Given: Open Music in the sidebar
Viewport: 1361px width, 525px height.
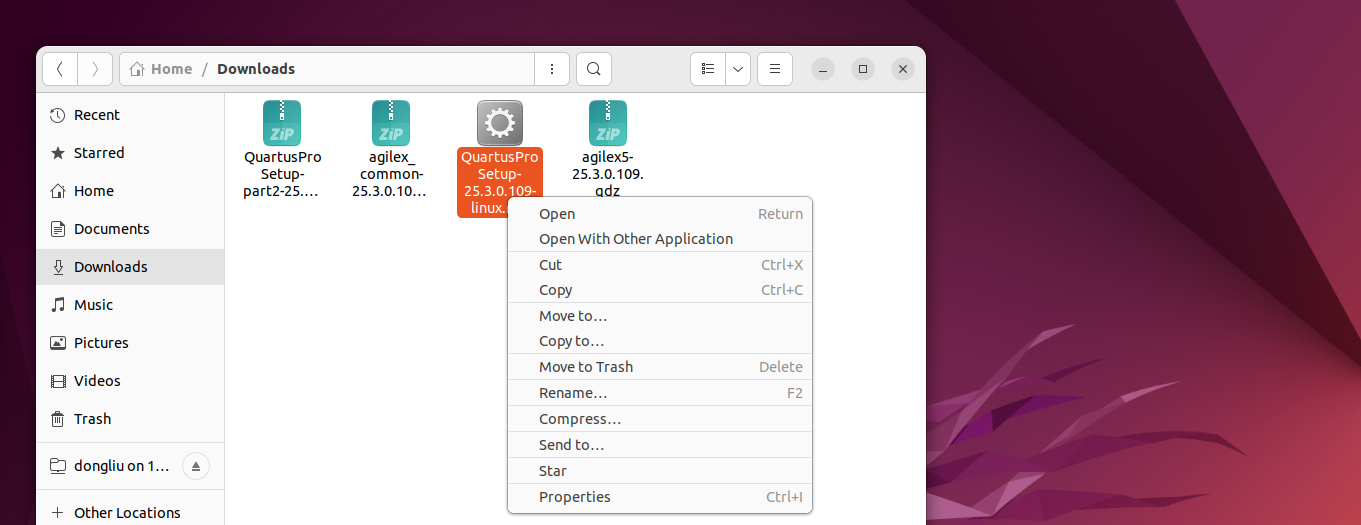Looking at the screenshot, I should 130,305.
